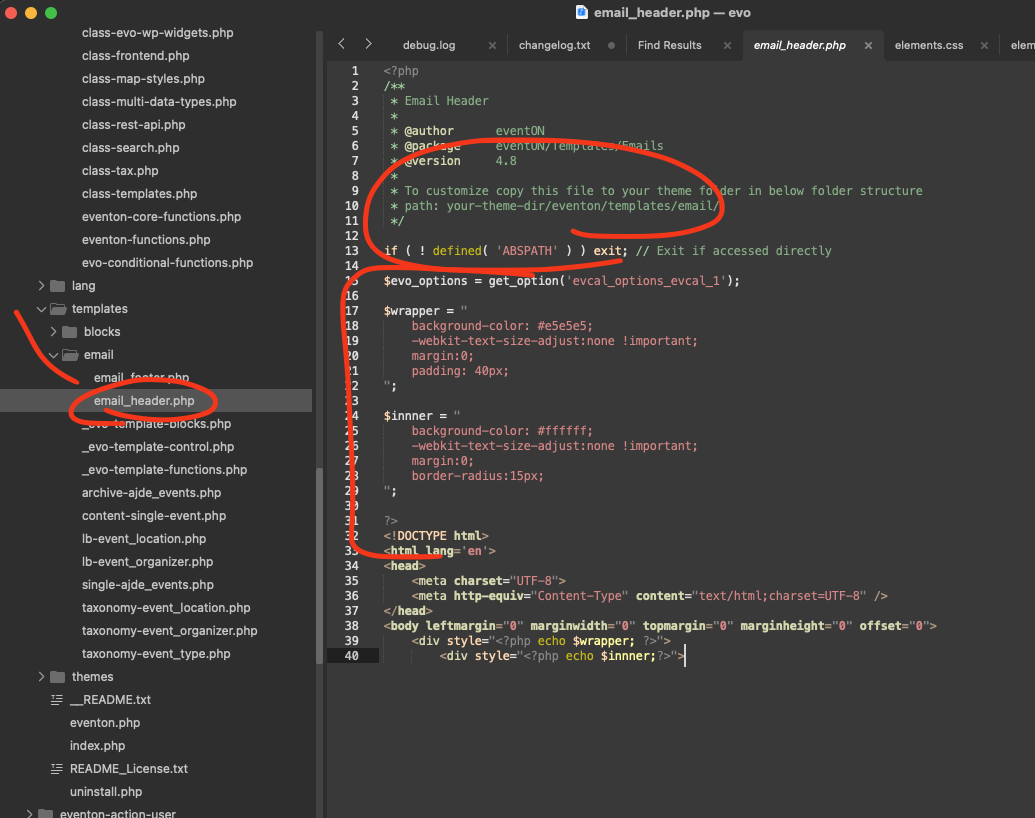Close the email_header.php tab
This screenshot has height=818, width=1035.
point(868,46)
